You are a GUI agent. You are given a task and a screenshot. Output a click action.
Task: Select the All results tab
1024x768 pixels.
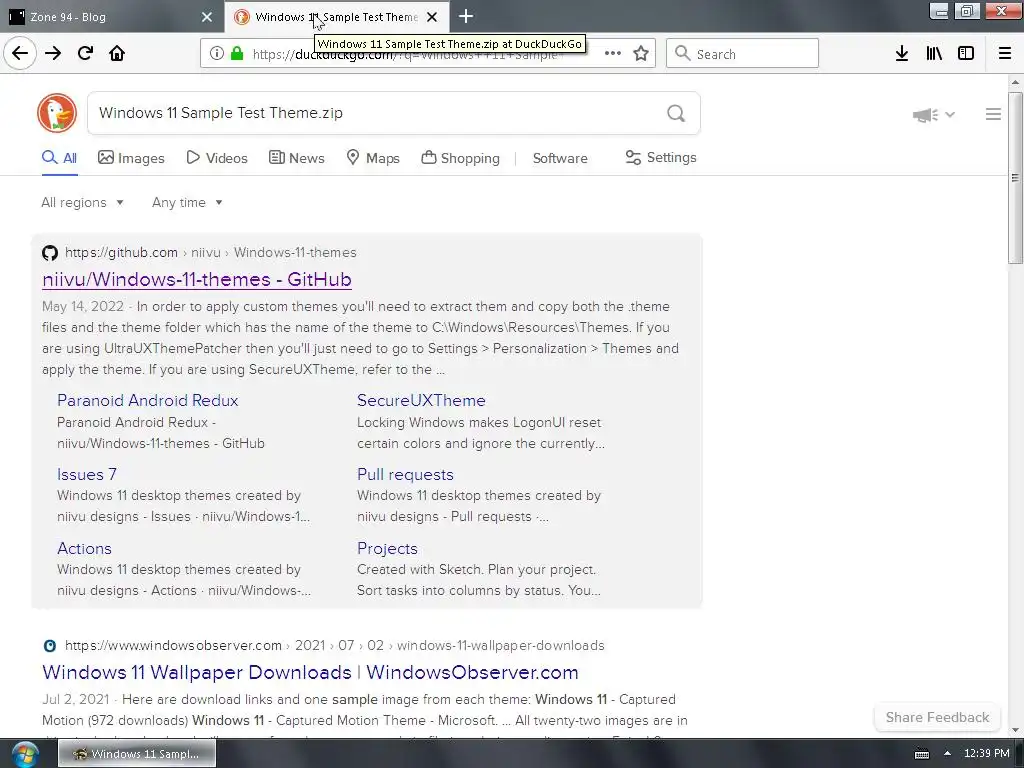[59, 158]
